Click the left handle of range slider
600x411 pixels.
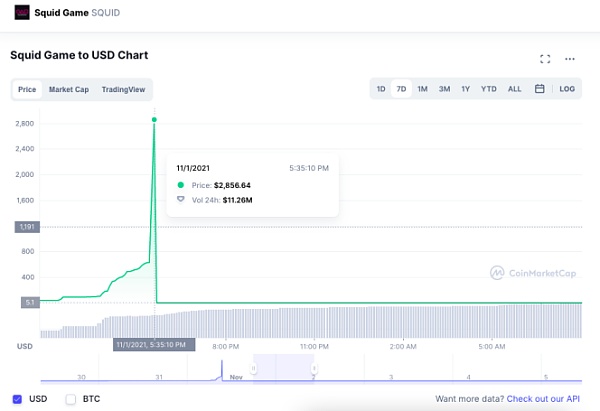pos(254,369)
